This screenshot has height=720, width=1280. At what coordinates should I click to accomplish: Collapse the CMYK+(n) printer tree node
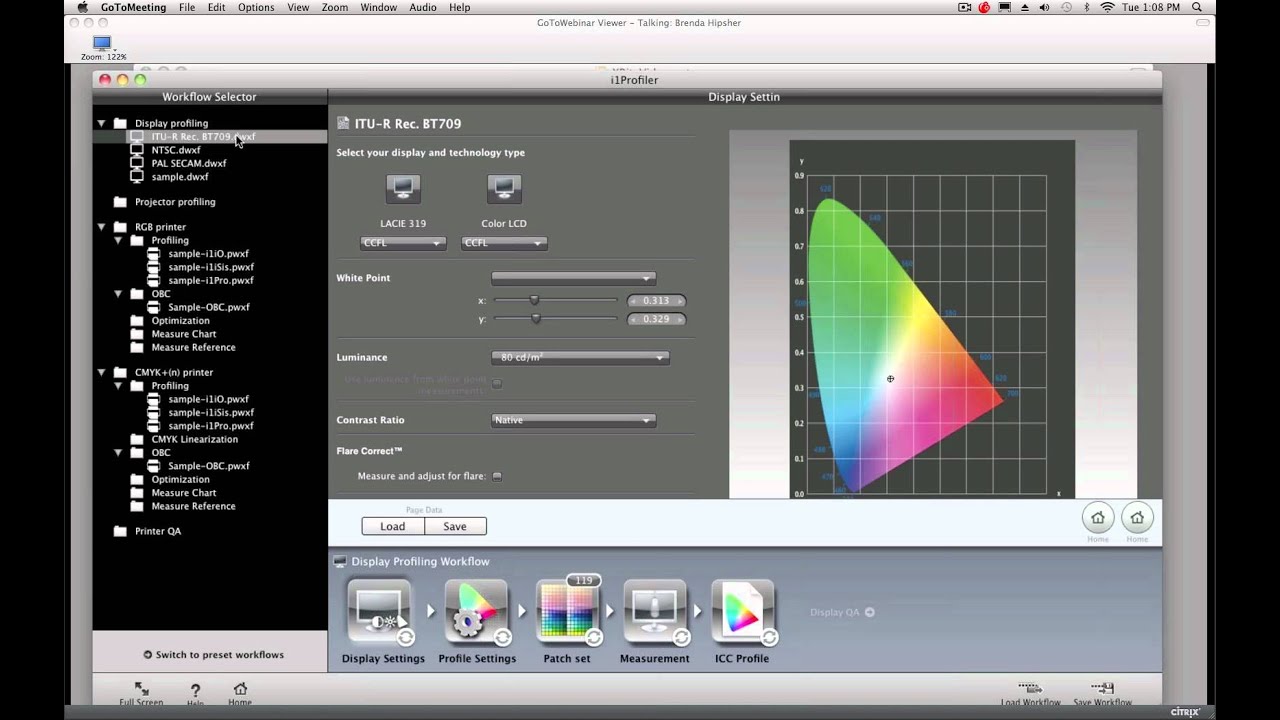coord(101,372)
